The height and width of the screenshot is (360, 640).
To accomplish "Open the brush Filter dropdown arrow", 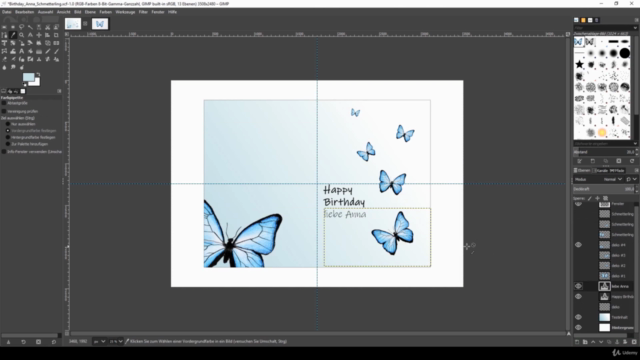I will click(x=635, y=28).
